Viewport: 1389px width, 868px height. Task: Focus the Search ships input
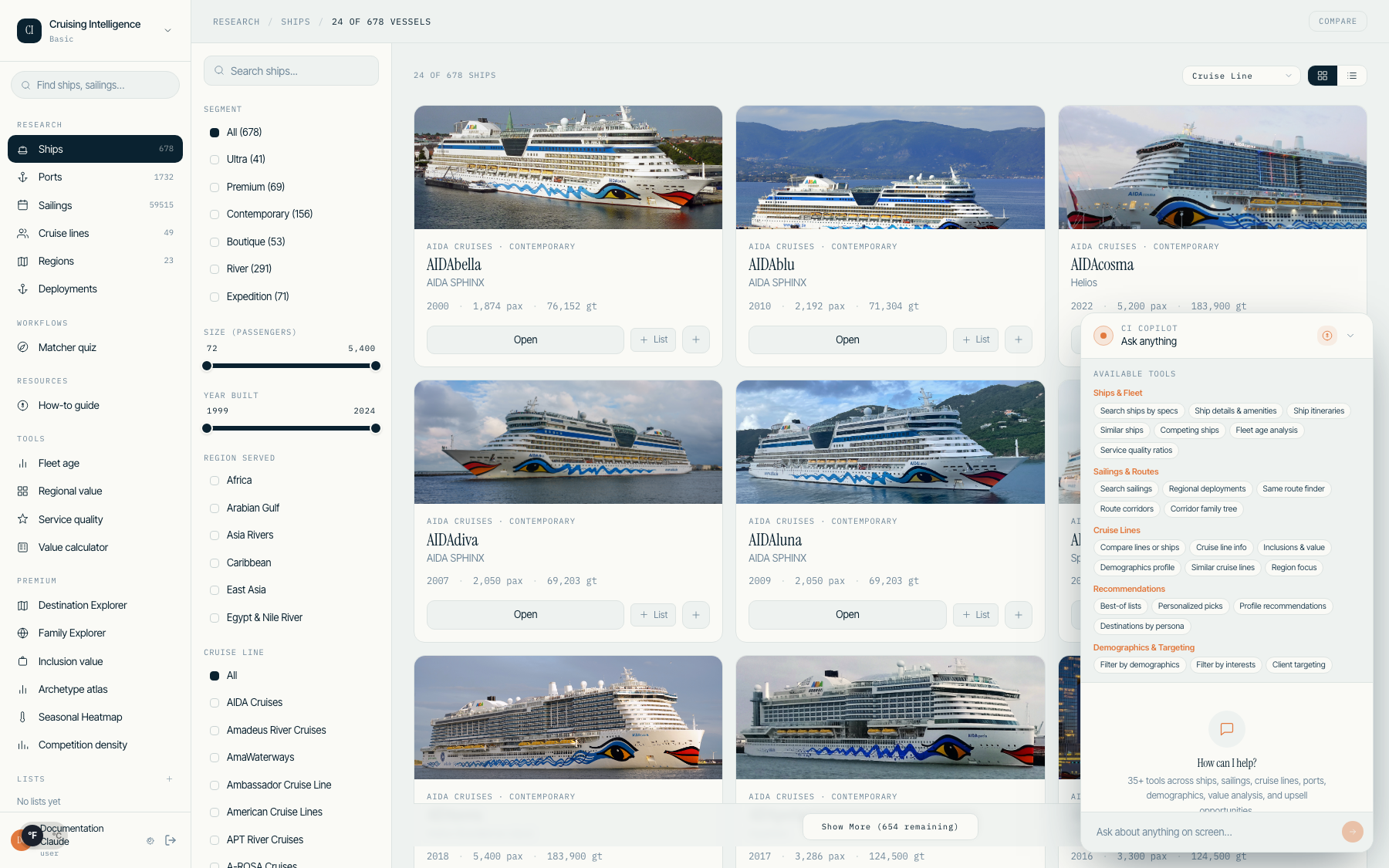tap(291, 71)
